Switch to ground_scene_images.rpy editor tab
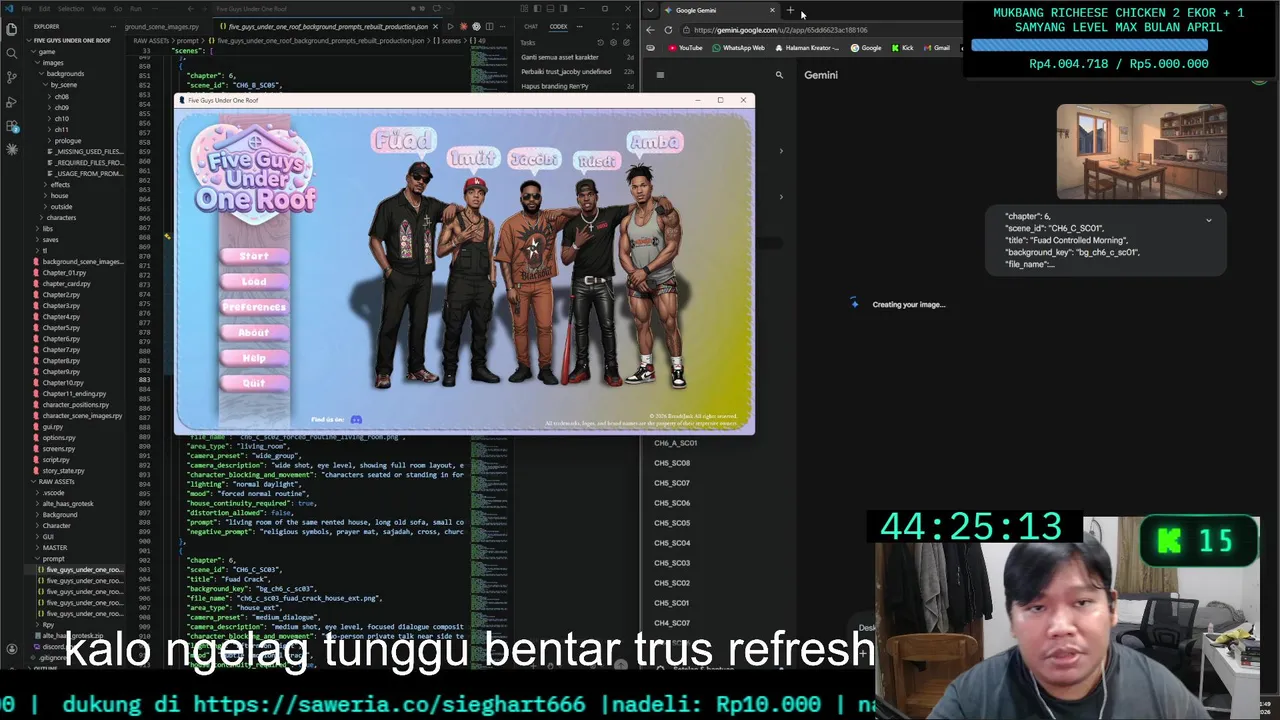 point(162,26)
